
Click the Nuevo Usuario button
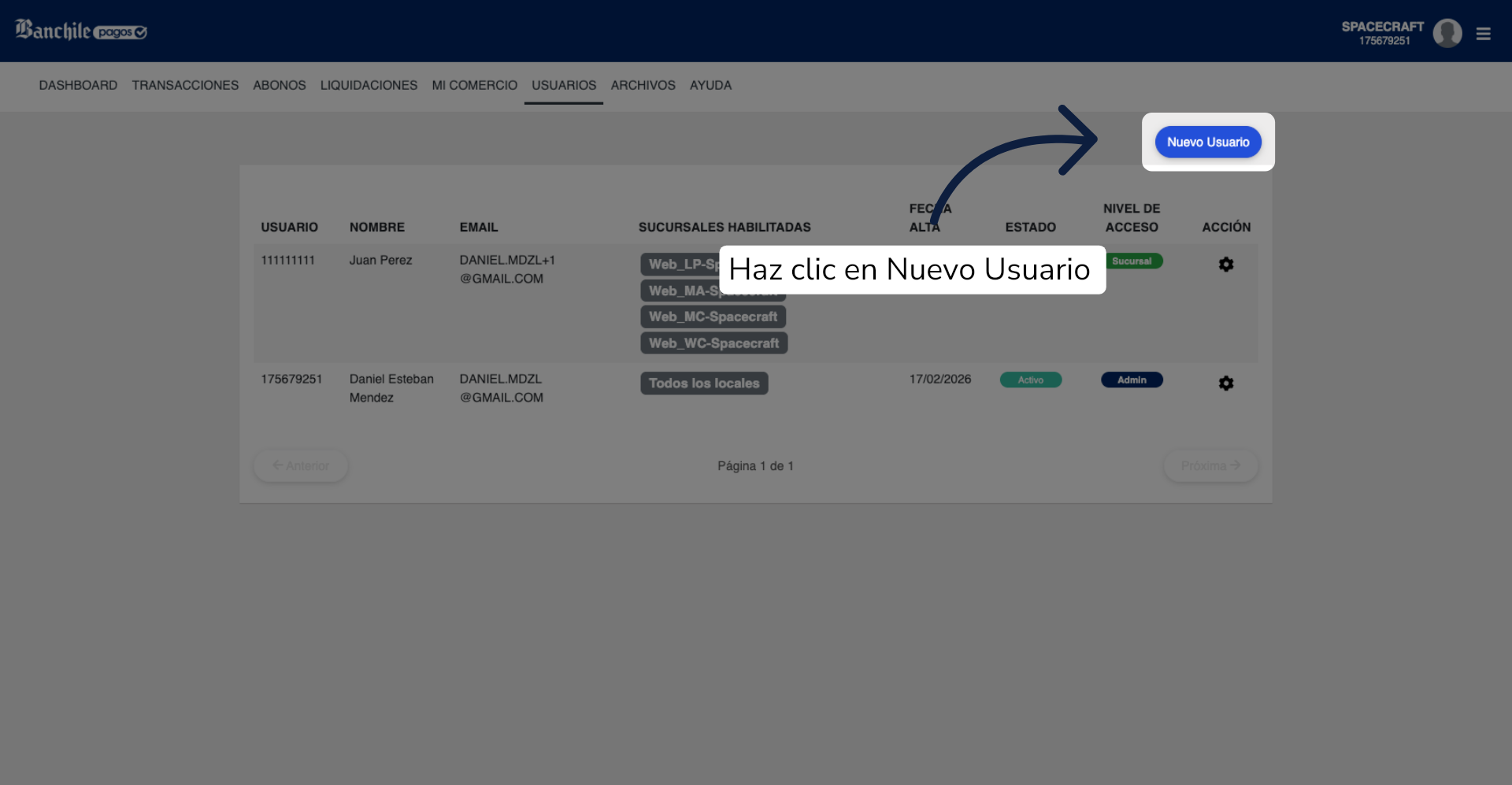coord(1208,142)
